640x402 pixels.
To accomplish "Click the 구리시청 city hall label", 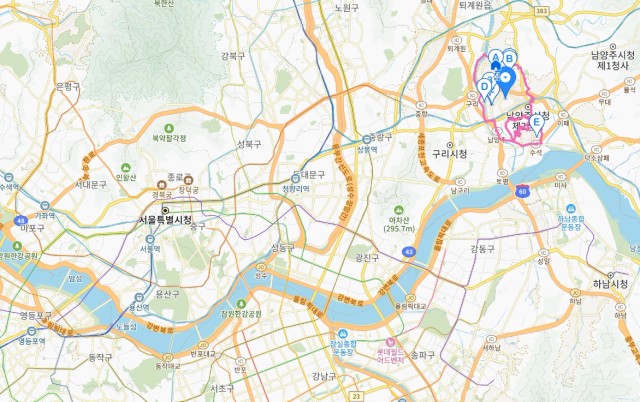I will click(450, 154).
